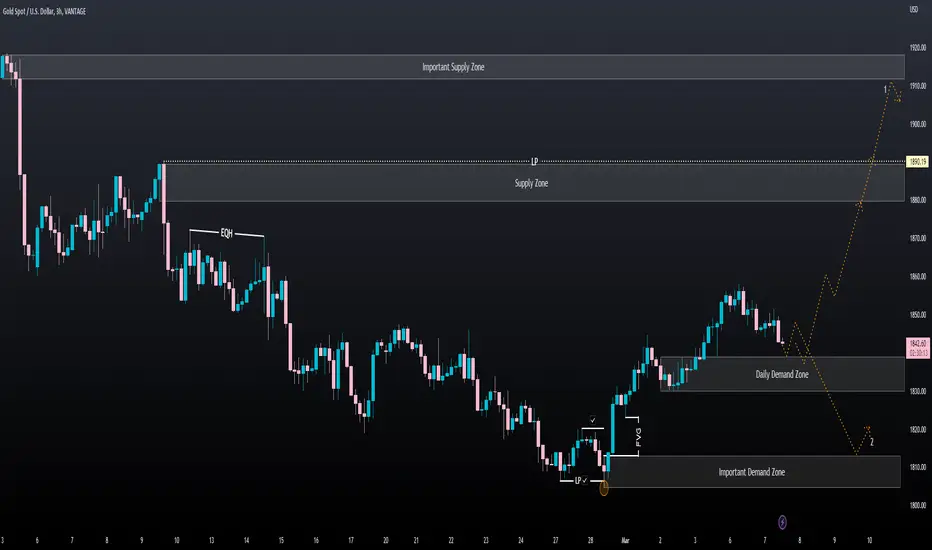Select the 1842.60 current price label
This screenshot has width=932, height=550.
coord(918,348)
